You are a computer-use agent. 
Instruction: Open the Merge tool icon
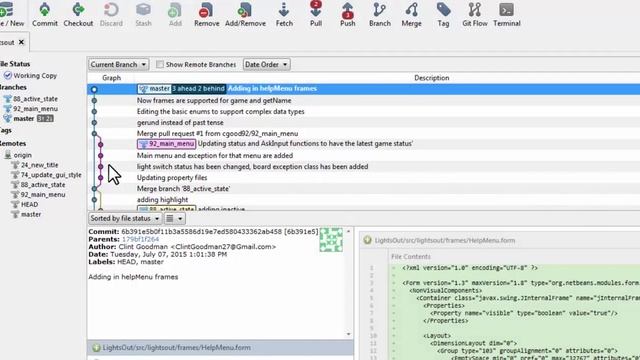[x=411, y=14]
